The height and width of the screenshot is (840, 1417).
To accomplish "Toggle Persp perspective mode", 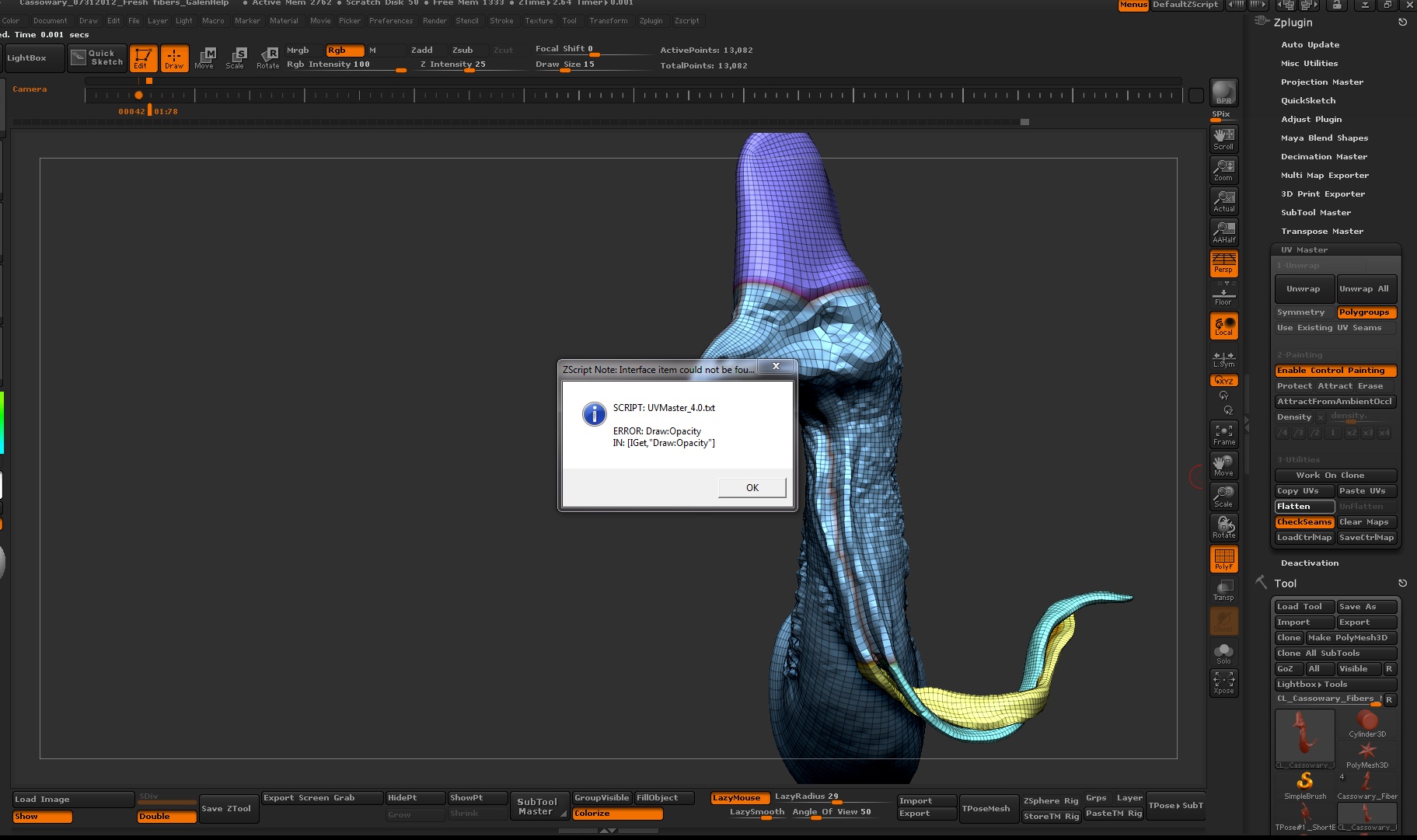I will tap(1223, 263).
